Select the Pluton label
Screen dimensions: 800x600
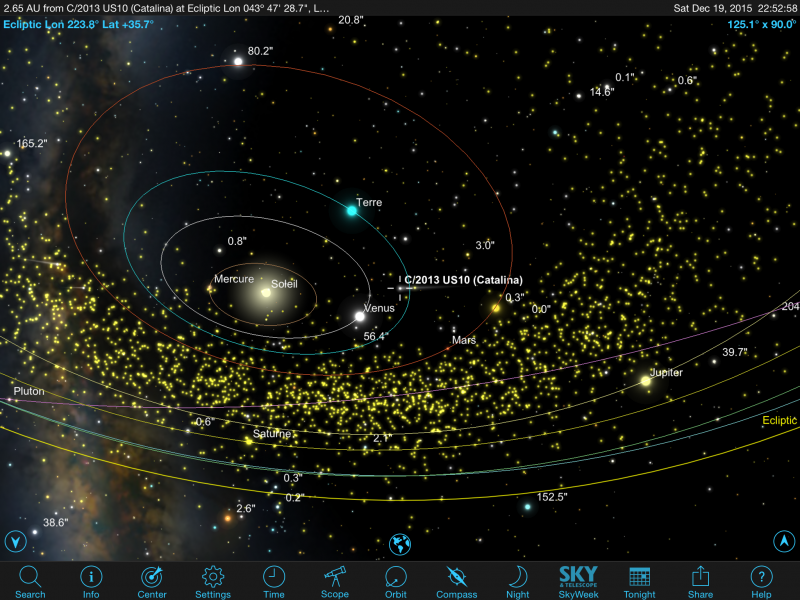(x=29, y=391)
